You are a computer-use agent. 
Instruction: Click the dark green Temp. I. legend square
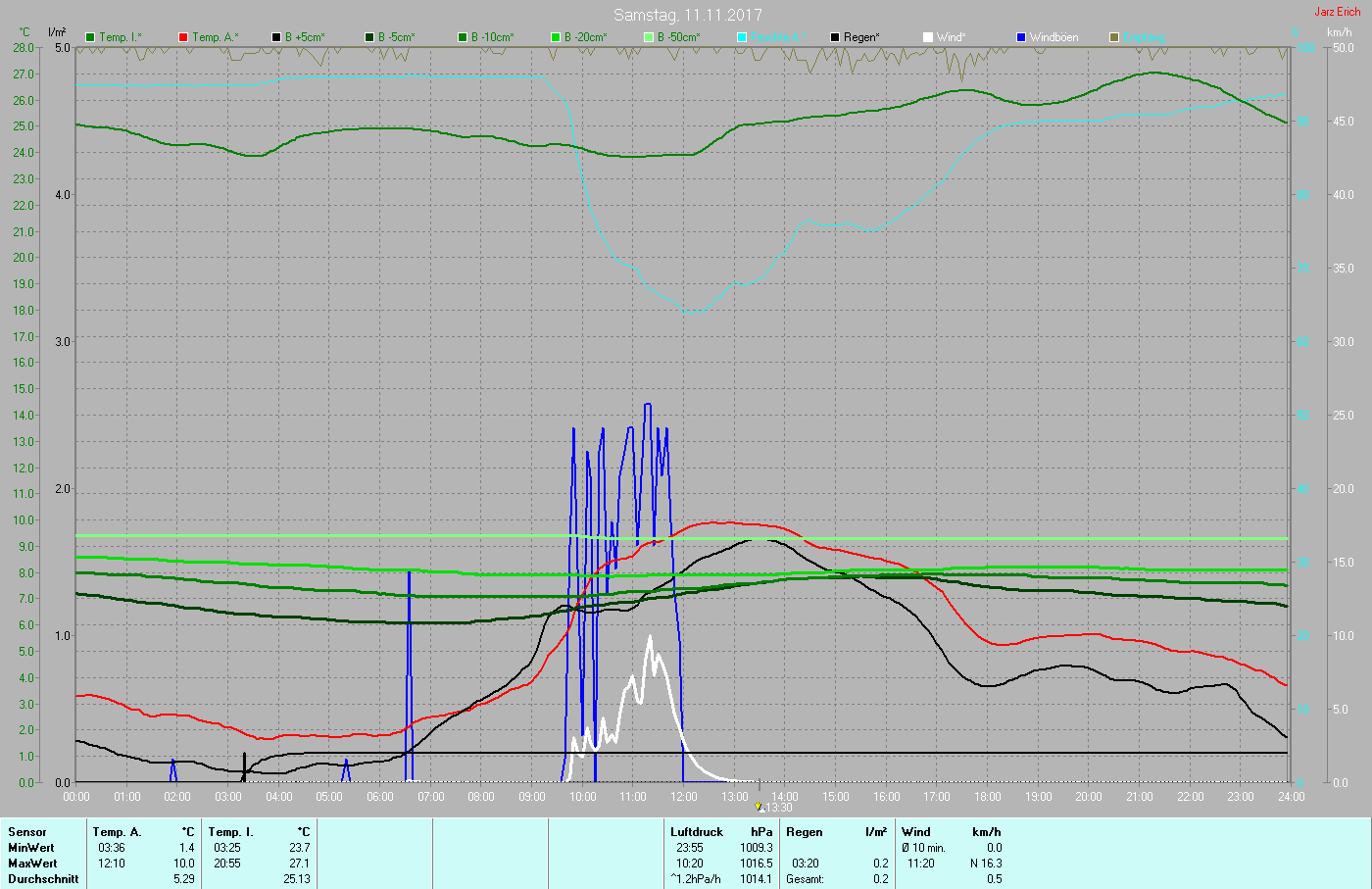(90, 37)
